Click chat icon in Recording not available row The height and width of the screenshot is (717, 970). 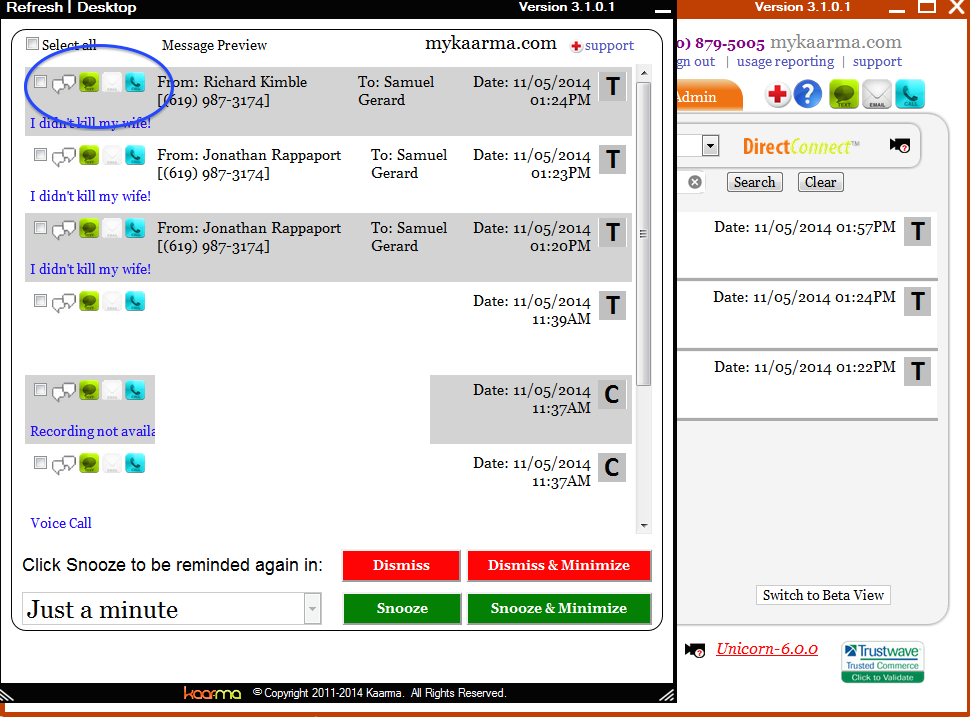click(x=63, y=392)
